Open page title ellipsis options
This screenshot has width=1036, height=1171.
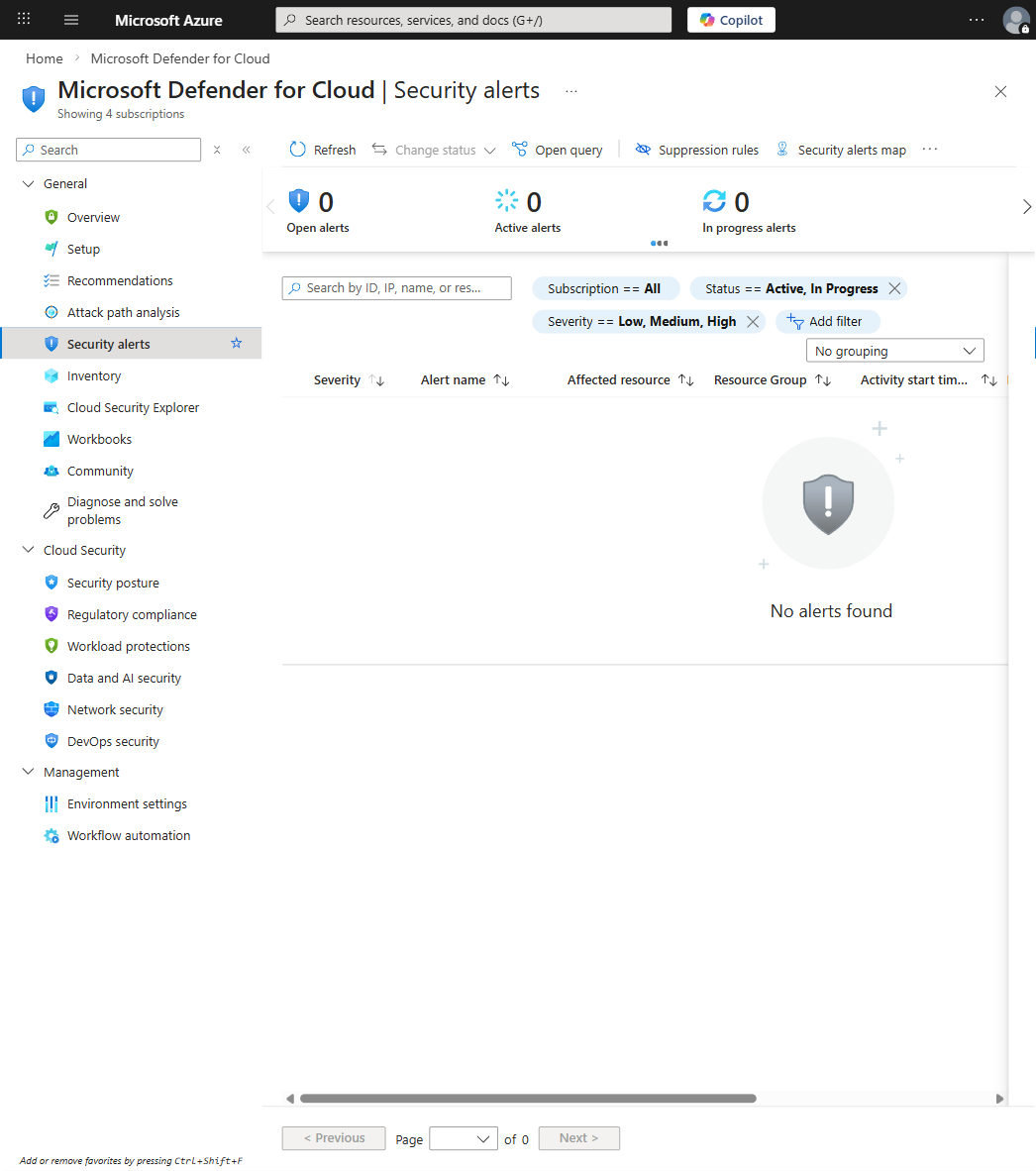pos(571,91)
